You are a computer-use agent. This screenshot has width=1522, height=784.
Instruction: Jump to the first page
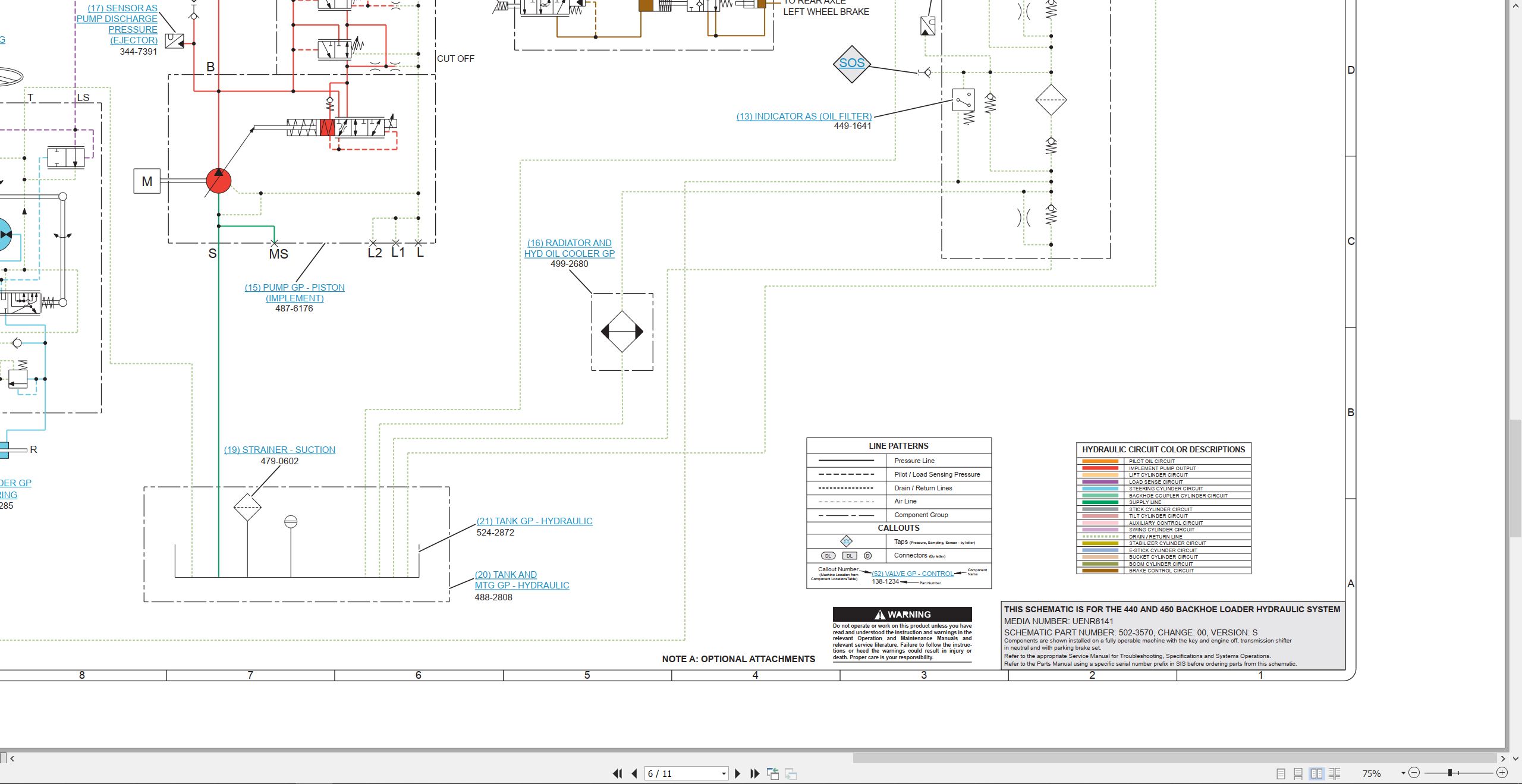[618, 773]
